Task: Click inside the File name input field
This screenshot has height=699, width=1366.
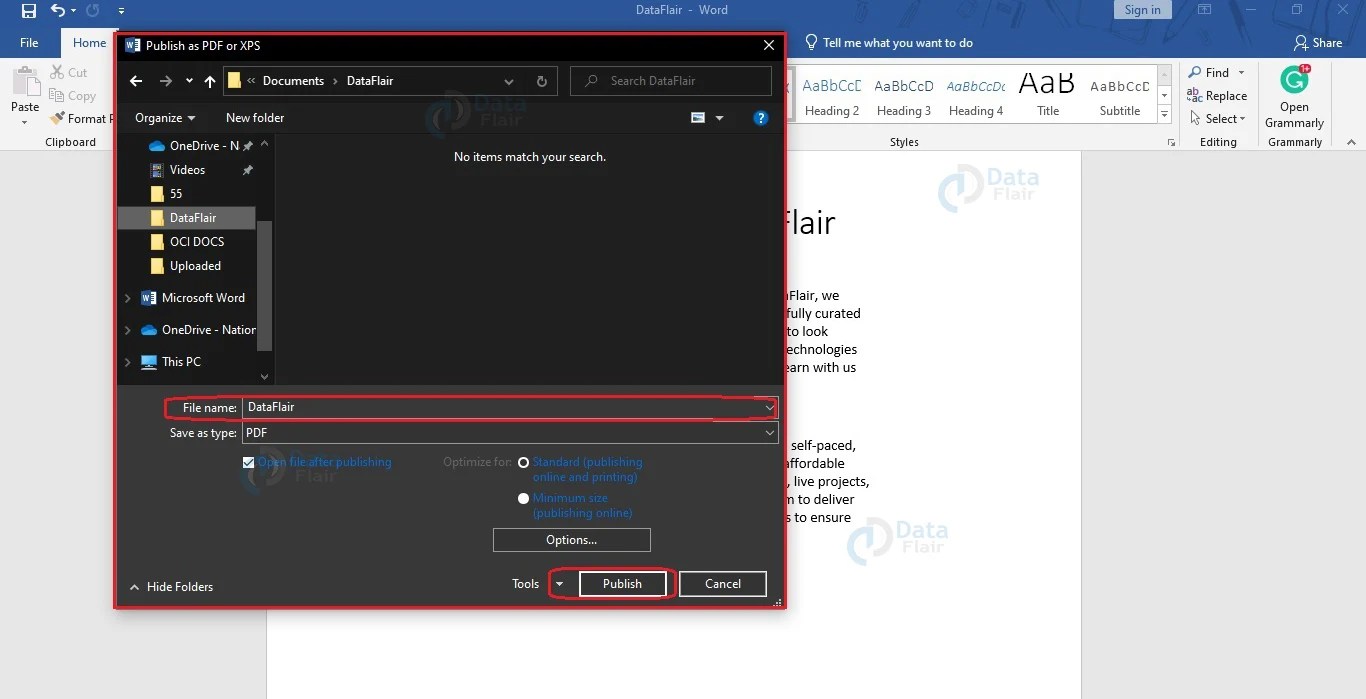Action: click(450, 407)
